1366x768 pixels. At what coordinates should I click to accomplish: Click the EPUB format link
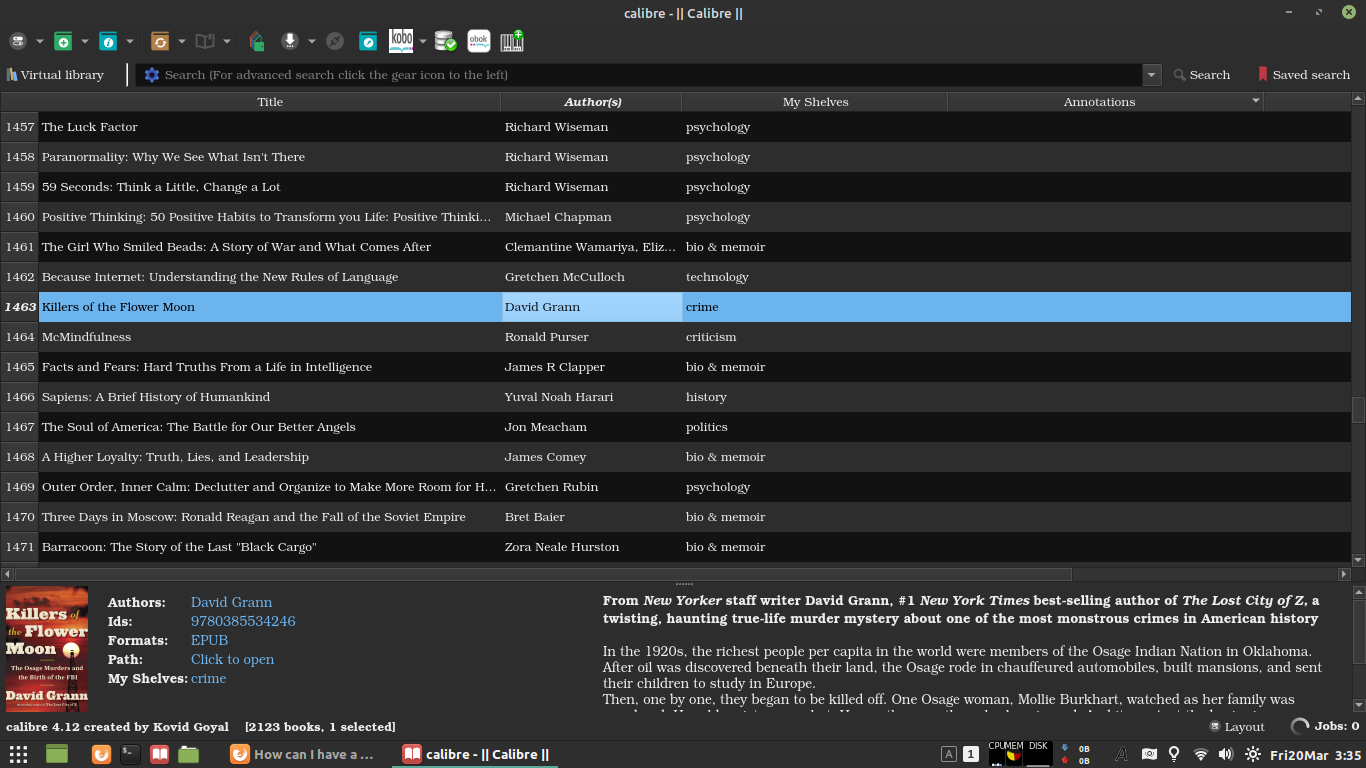point(209,641)
